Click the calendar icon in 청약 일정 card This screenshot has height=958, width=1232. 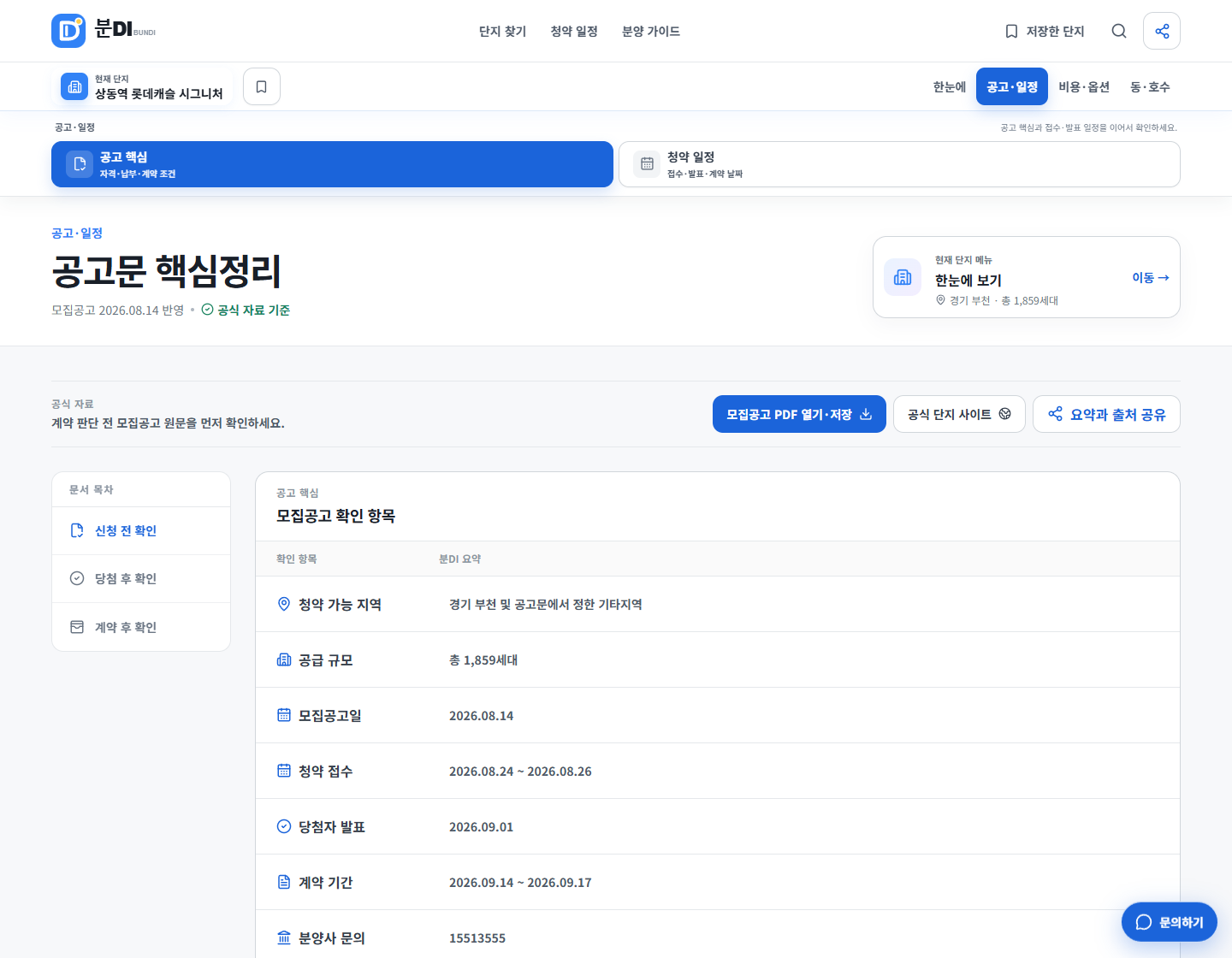coord(647,164)
